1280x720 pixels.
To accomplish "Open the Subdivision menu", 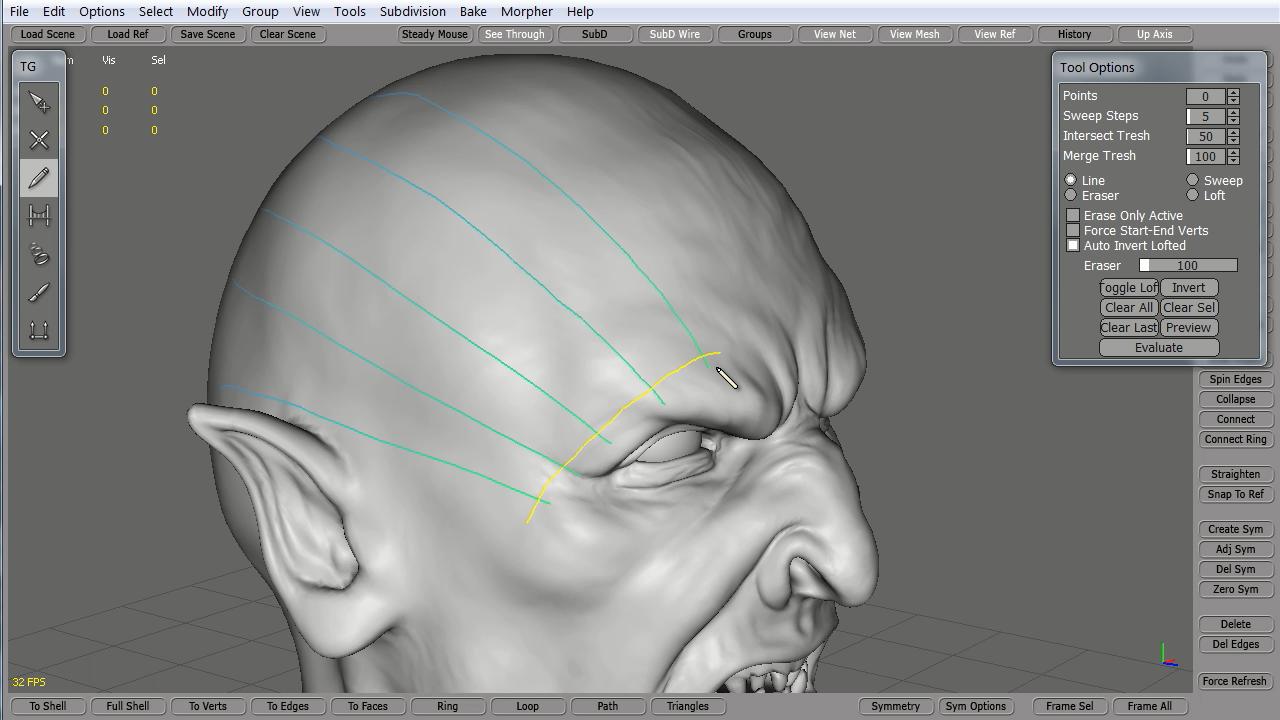I will coord(412,11).
